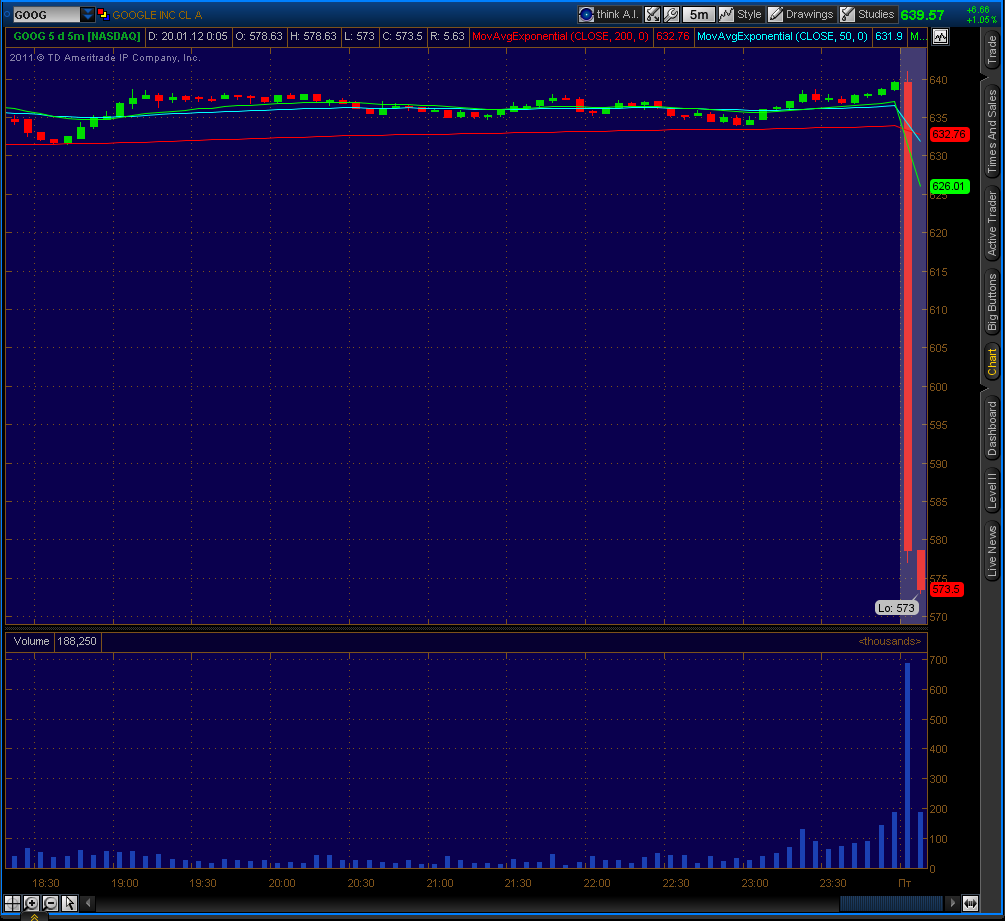Click the +1.05 % change value

(x=981, y=20)
